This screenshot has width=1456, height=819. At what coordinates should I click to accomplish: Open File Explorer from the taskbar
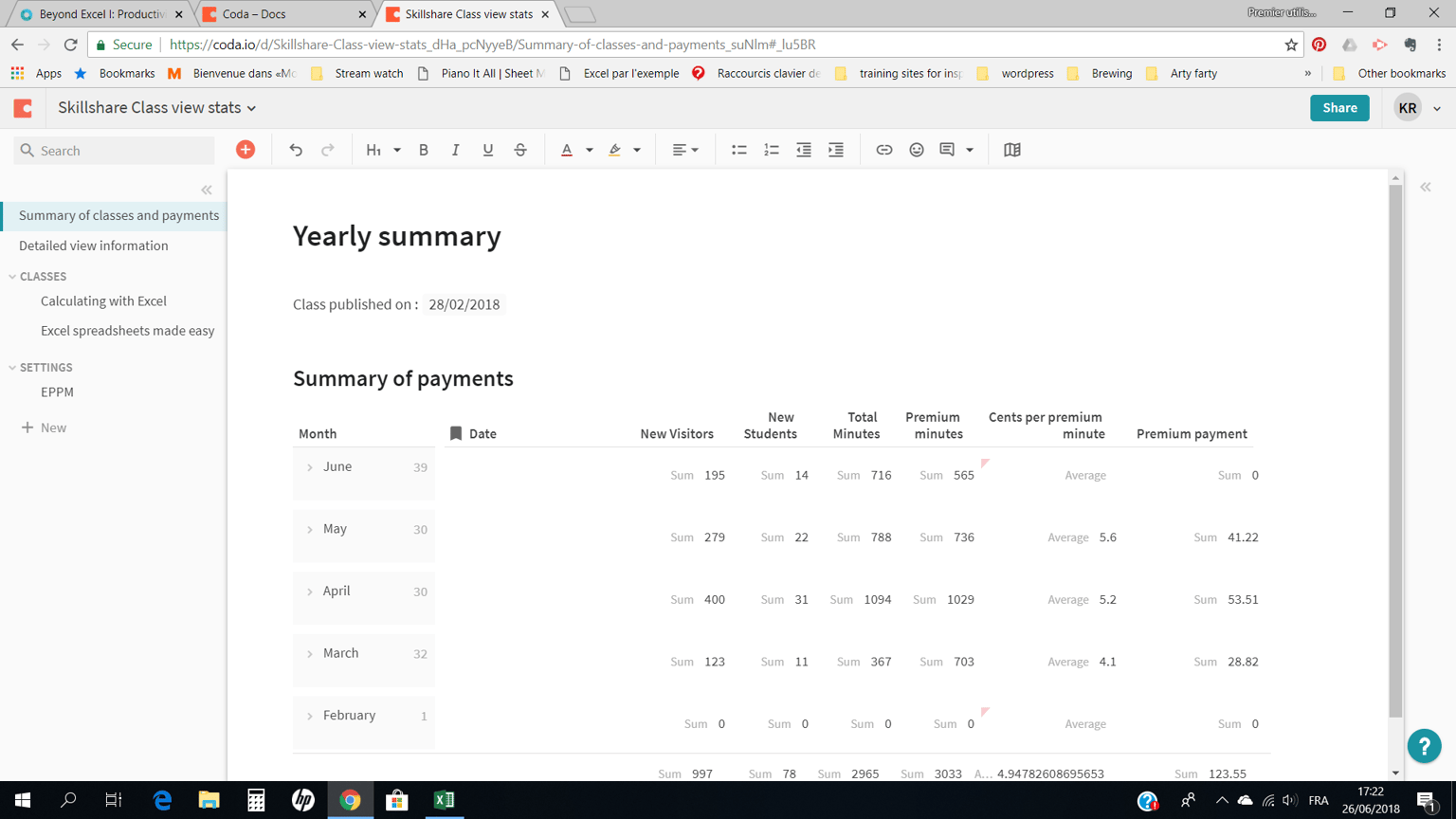[209, 800]
